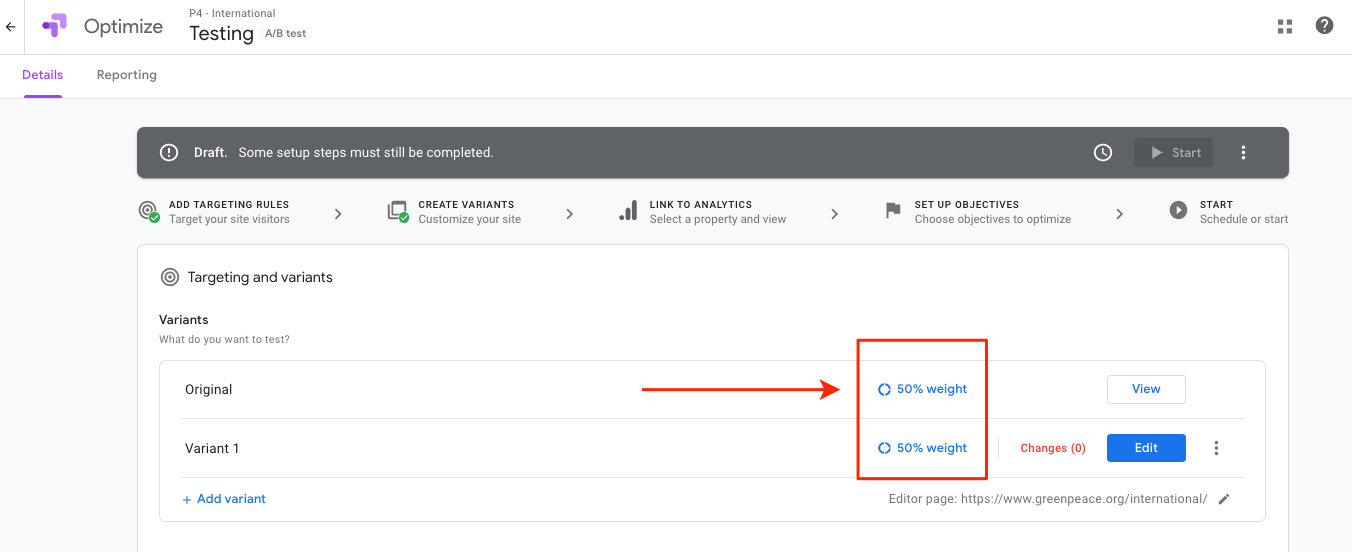Open Variant 1 more options menu
Viewport: 1352px width, 552px height.
(x=1216, y=448)
